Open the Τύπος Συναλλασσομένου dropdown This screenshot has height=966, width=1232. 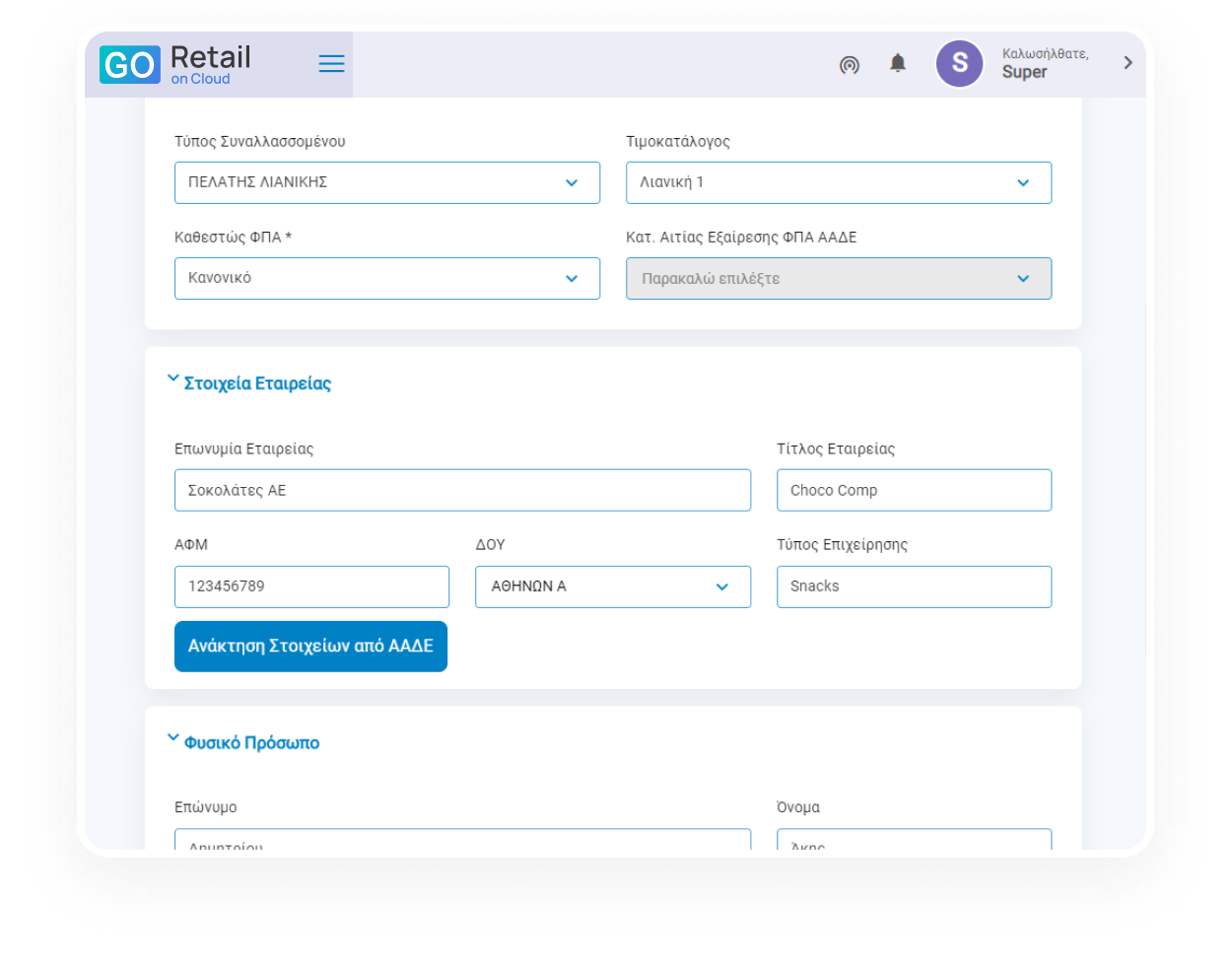coord(386,182)
